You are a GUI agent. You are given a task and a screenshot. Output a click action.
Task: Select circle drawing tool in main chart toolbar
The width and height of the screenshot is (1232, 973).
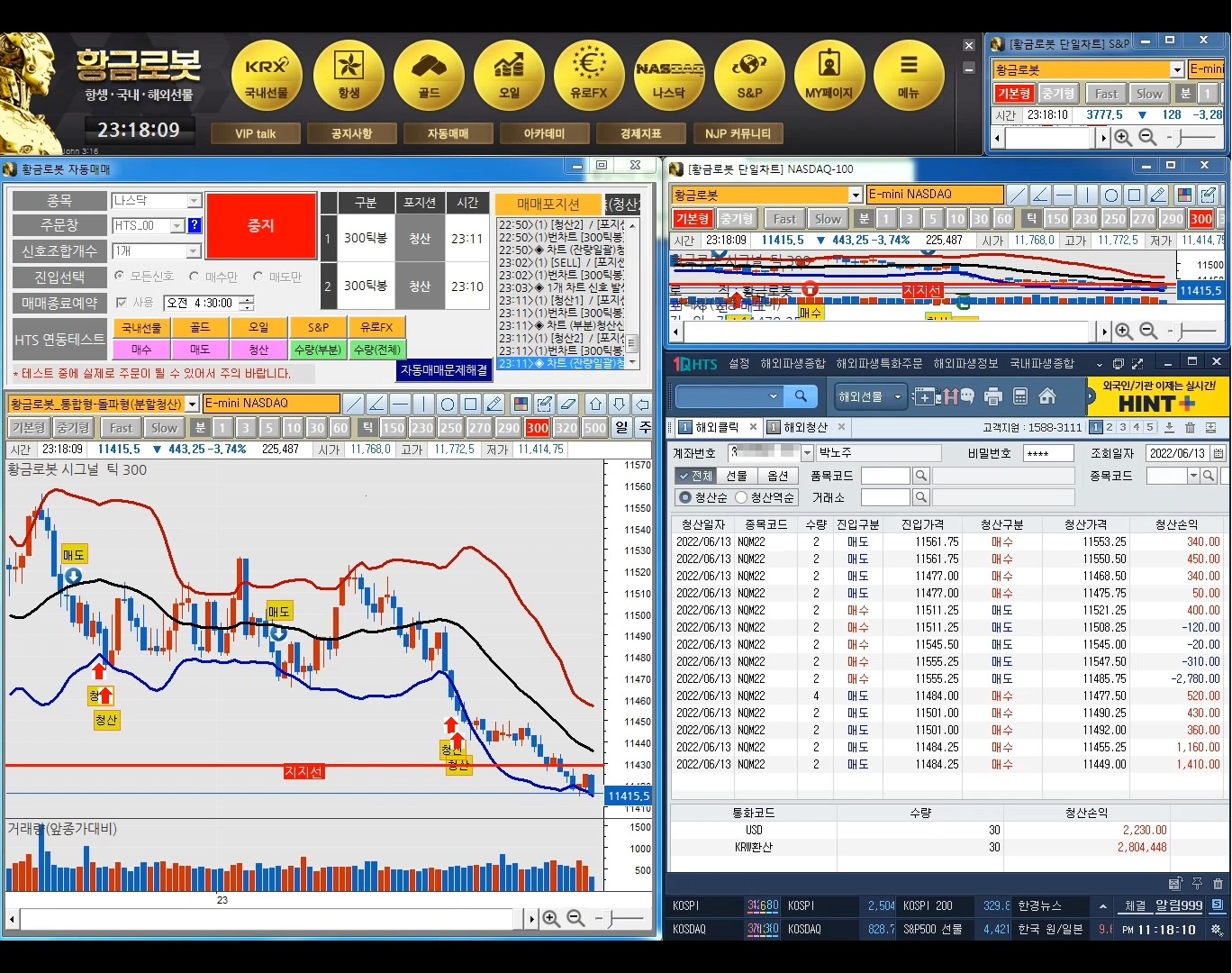click(x=448, y=404)
